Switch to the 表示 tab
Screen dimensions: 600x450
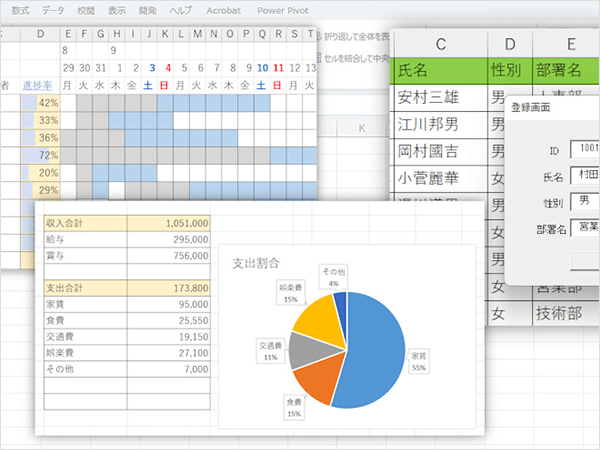pos(117,11)
